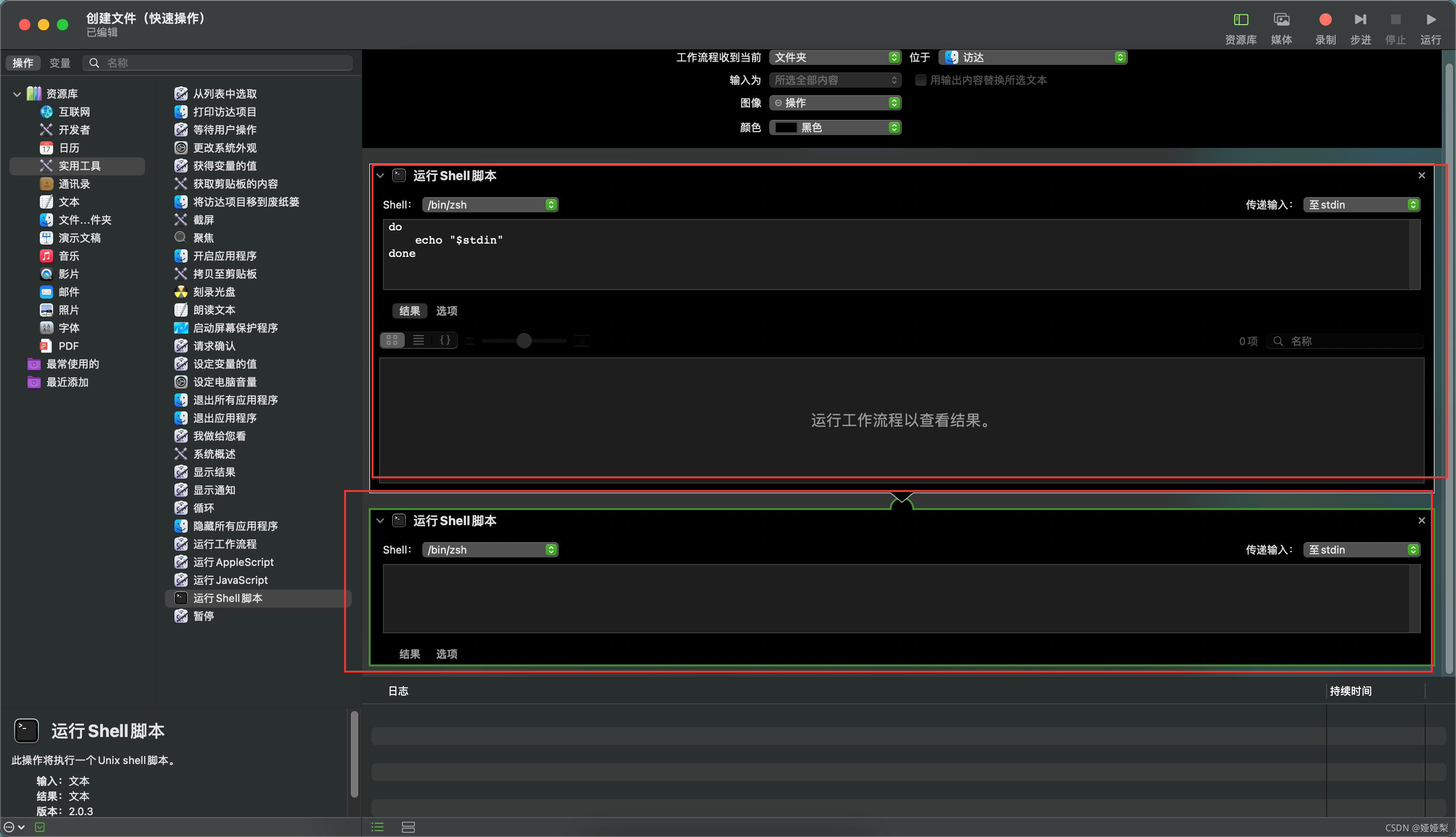The height and width of the screenshot is (837, 1456).
Task: Select icon grid view in results
Action: coord(392,340)
